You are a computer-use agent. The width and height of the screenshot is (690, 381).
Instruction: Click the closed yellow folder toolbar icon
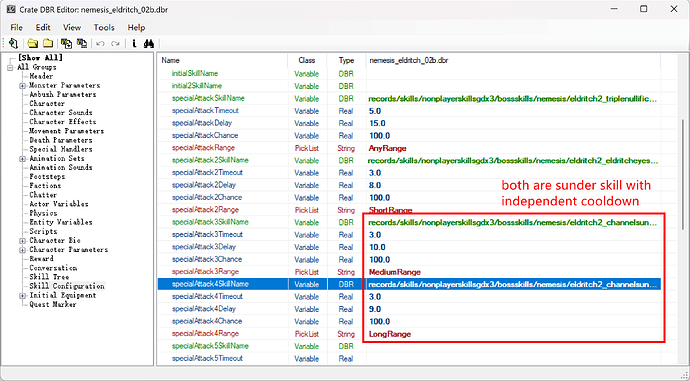(48, 44)
